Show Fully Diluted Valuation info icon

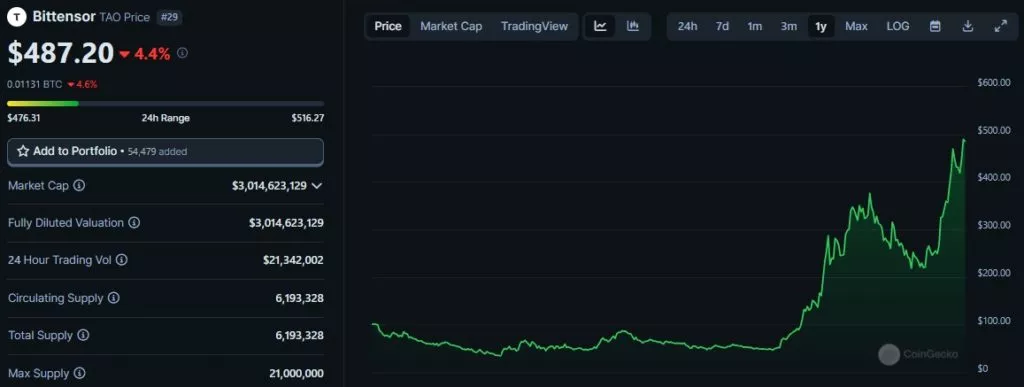[134, 223]
